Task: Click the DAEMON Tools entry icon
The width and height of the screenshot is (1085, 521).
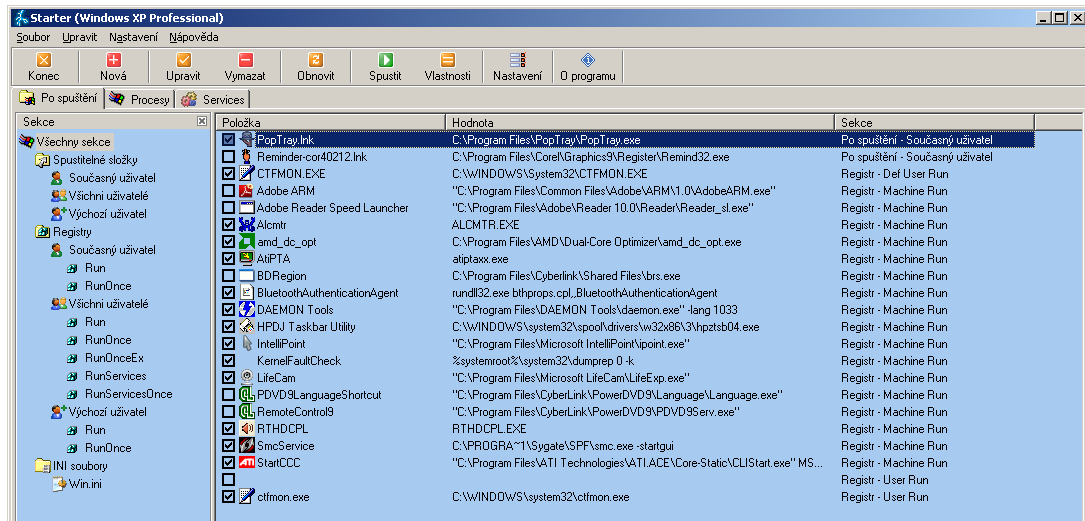Action: tap(246, 309)
